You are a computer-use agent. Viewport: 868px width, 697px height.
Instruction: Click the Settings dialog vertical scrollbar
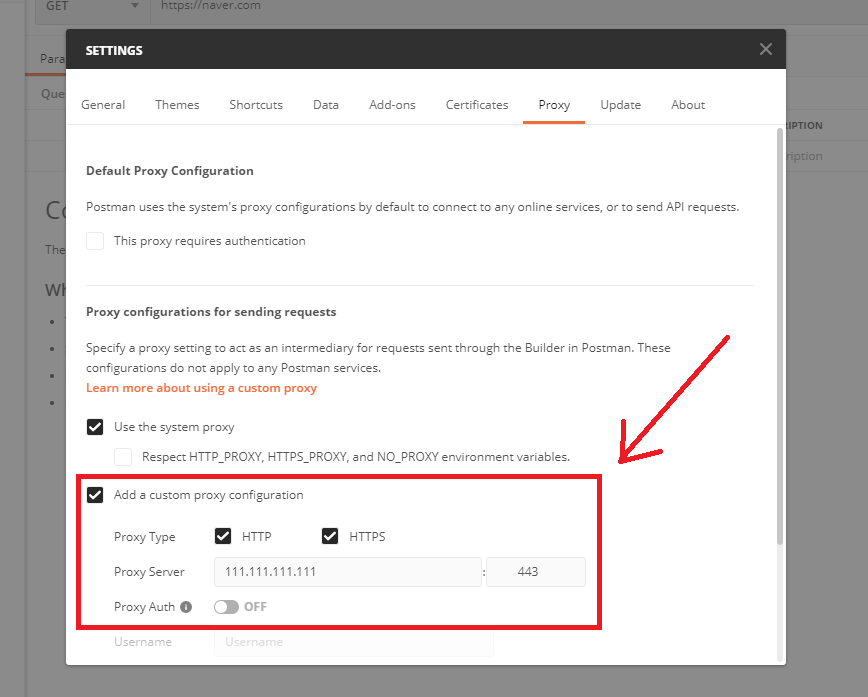tap(779, 337)
